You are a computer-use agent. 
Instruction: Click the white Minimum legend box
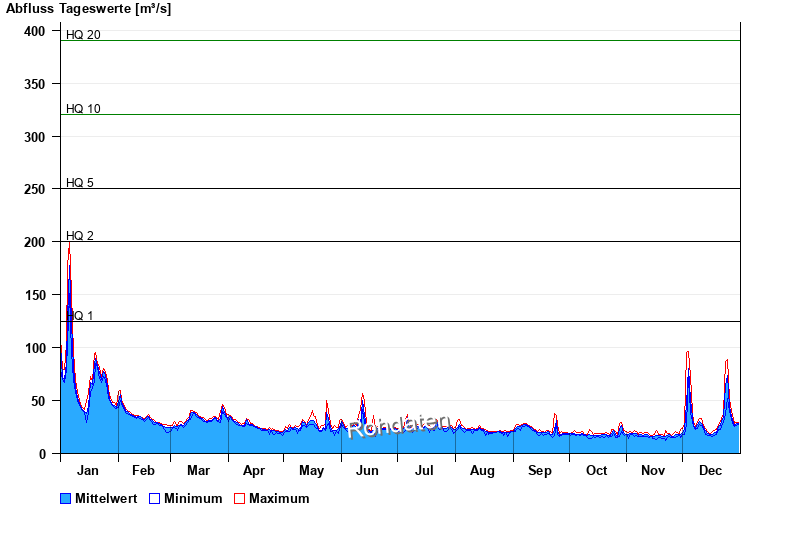(154, 498)
